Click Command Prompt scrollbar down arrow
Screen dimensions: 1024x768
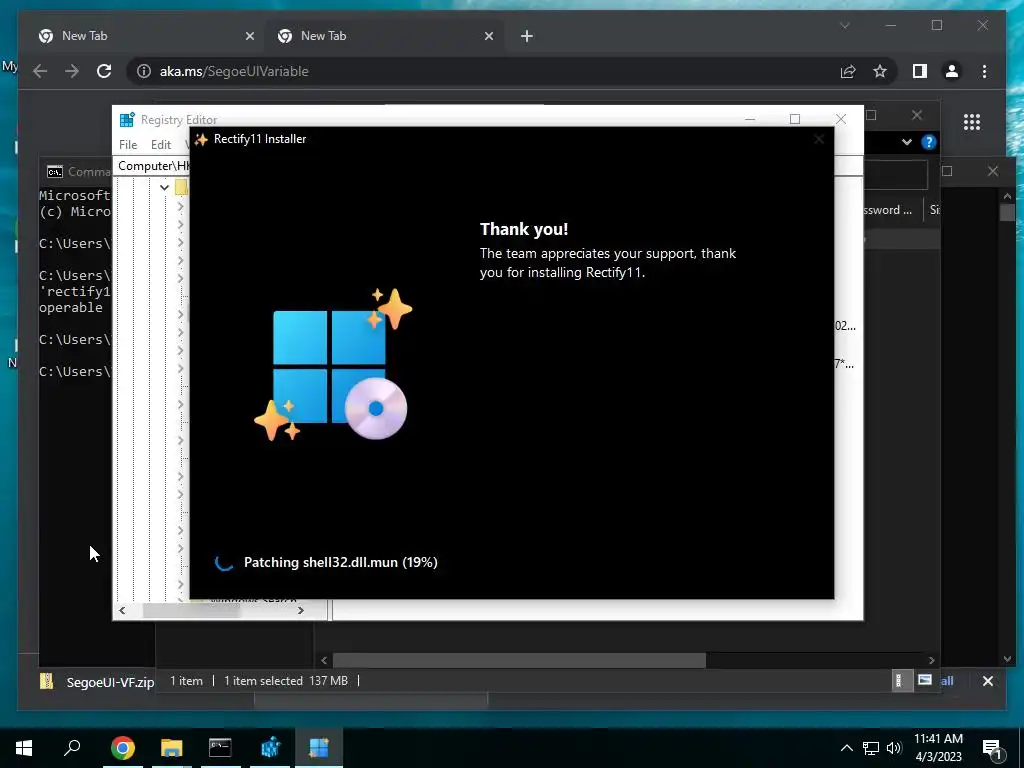click(1007, 660)
